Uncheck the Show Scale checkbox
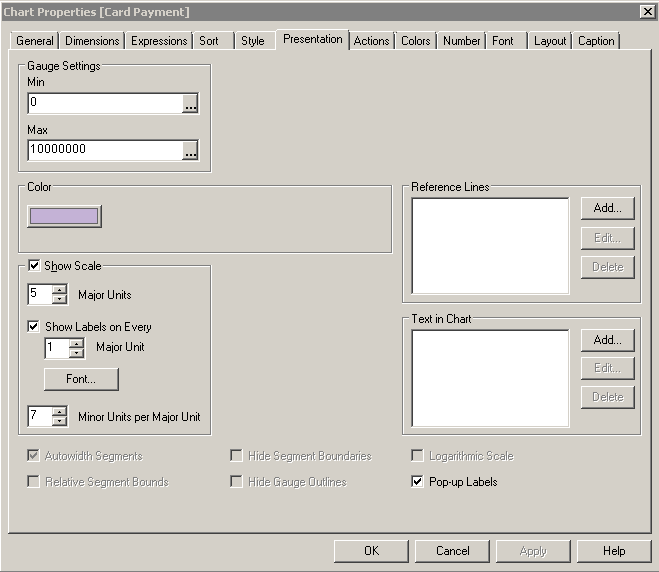The height and width of the screenshot is (572, 659). pyautogui.click(x=35, y=266)
